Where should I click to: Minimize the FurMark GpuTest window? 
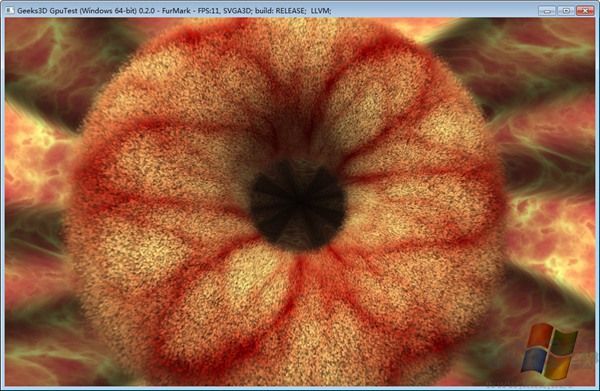click(x=547, y=11)
